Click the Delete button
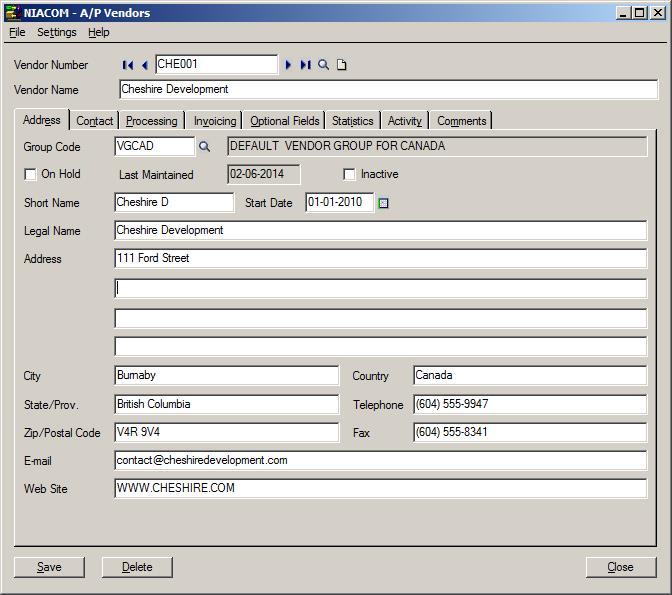 pyautogui.click(x=137, y=567)
